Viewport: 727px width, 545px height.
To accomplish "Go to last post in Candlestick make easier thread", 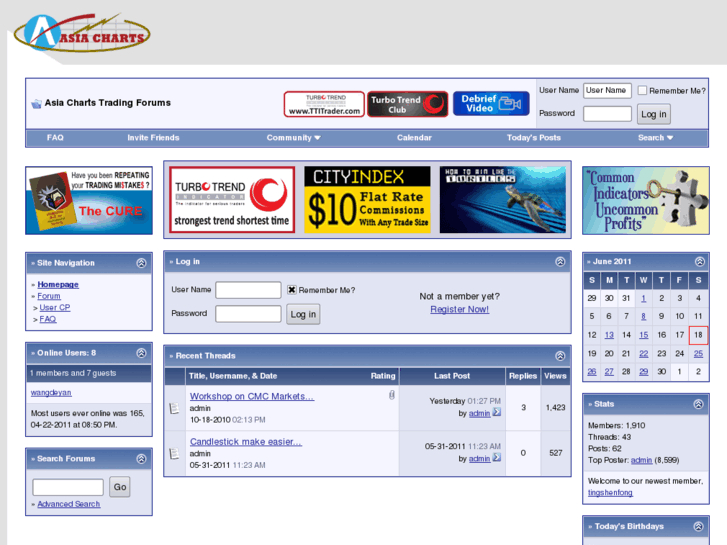I will tap(497, 458).
